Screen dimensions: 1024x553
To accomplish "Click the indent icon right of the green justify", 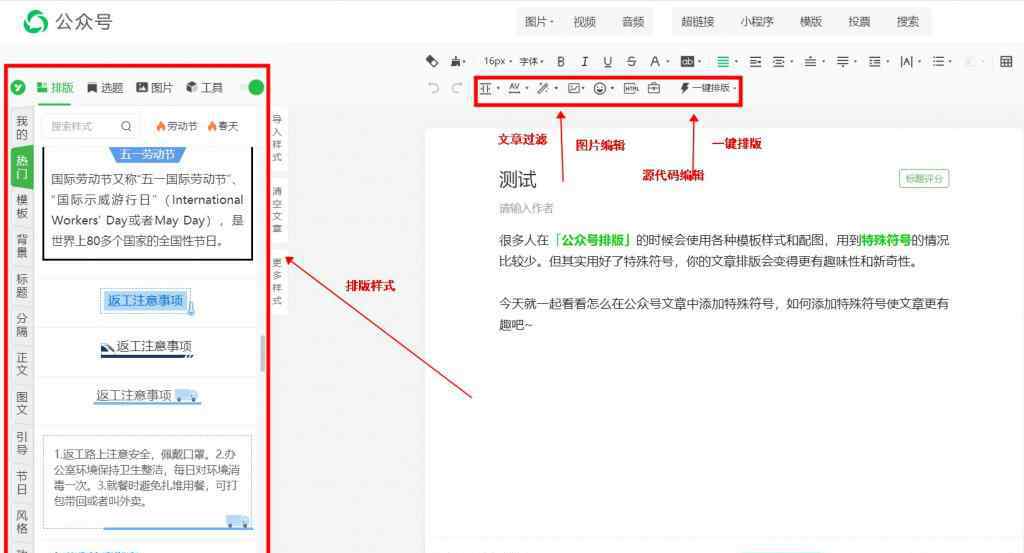I will pos(755,61).
